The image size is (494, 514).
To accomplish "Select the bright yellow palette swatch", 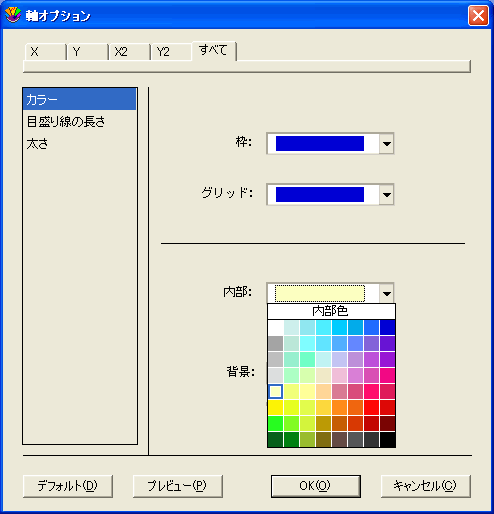I will pyautogui.click(x=275, y=407).
